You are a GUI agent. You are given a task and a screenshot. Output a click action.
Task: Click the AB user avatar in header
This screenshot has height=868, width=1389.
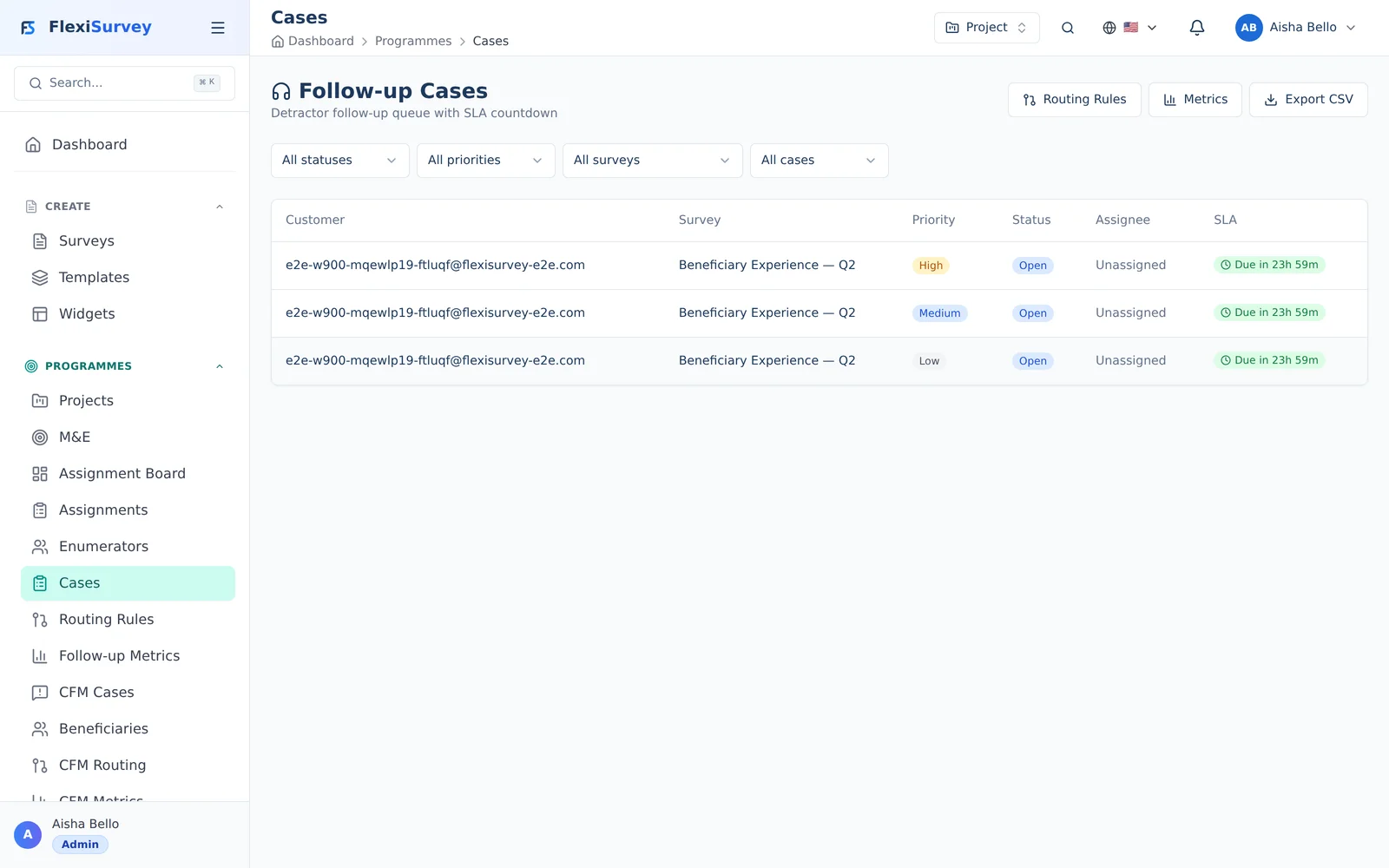(x=1249, y=28)
